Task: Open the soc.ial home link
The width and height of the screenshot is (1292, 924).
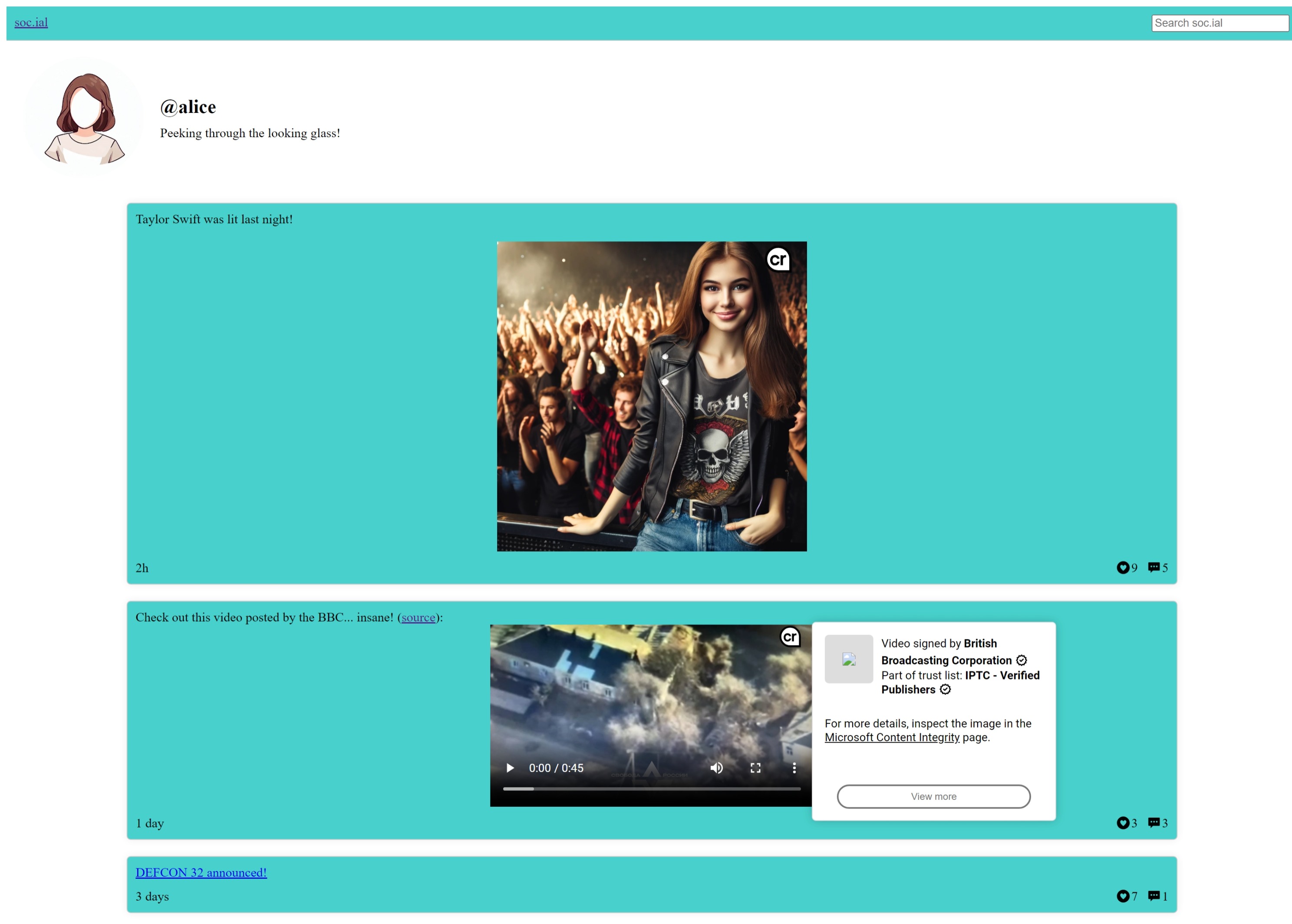Action: 31,22
